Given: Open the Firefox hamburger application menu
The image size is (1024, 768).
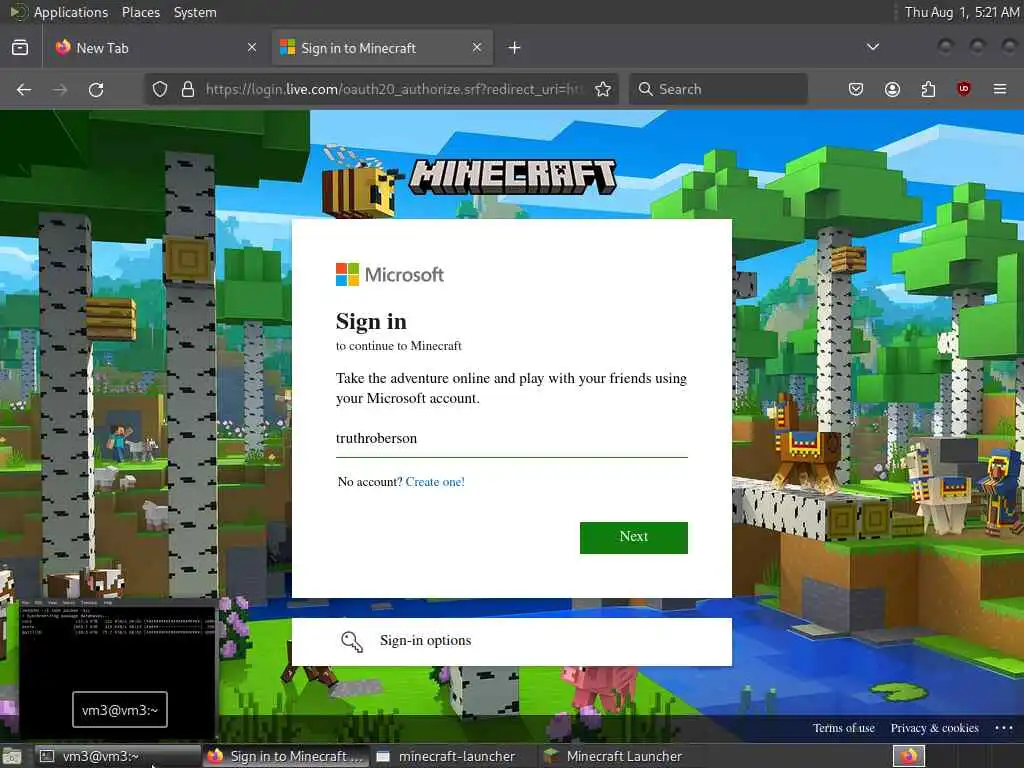Looking at the screenshot, I should point(1000,89).
